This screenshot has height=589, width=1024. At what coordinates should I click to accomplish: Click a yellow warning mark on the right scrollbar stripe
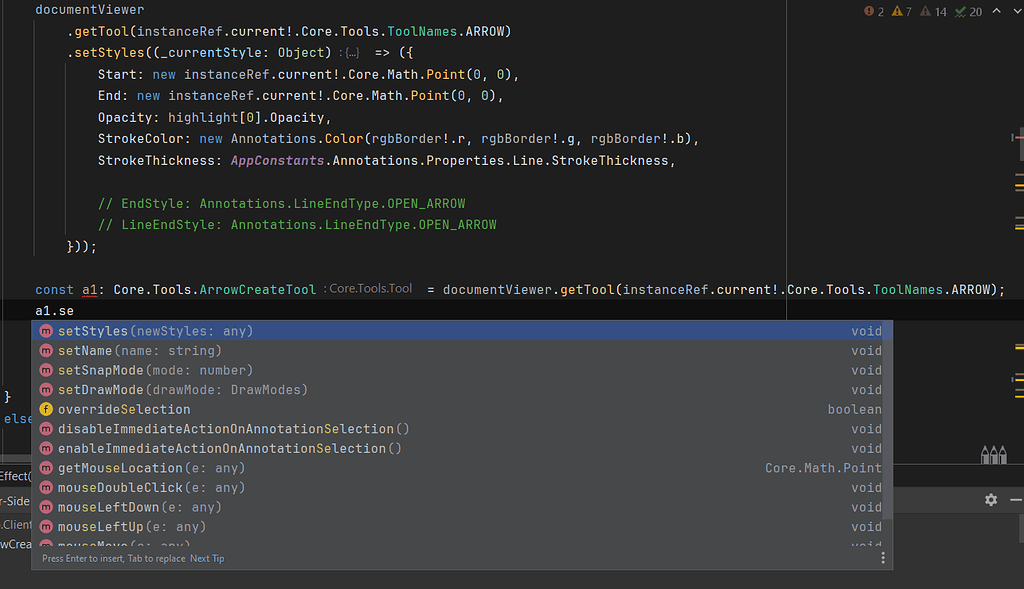point(1018,185)
